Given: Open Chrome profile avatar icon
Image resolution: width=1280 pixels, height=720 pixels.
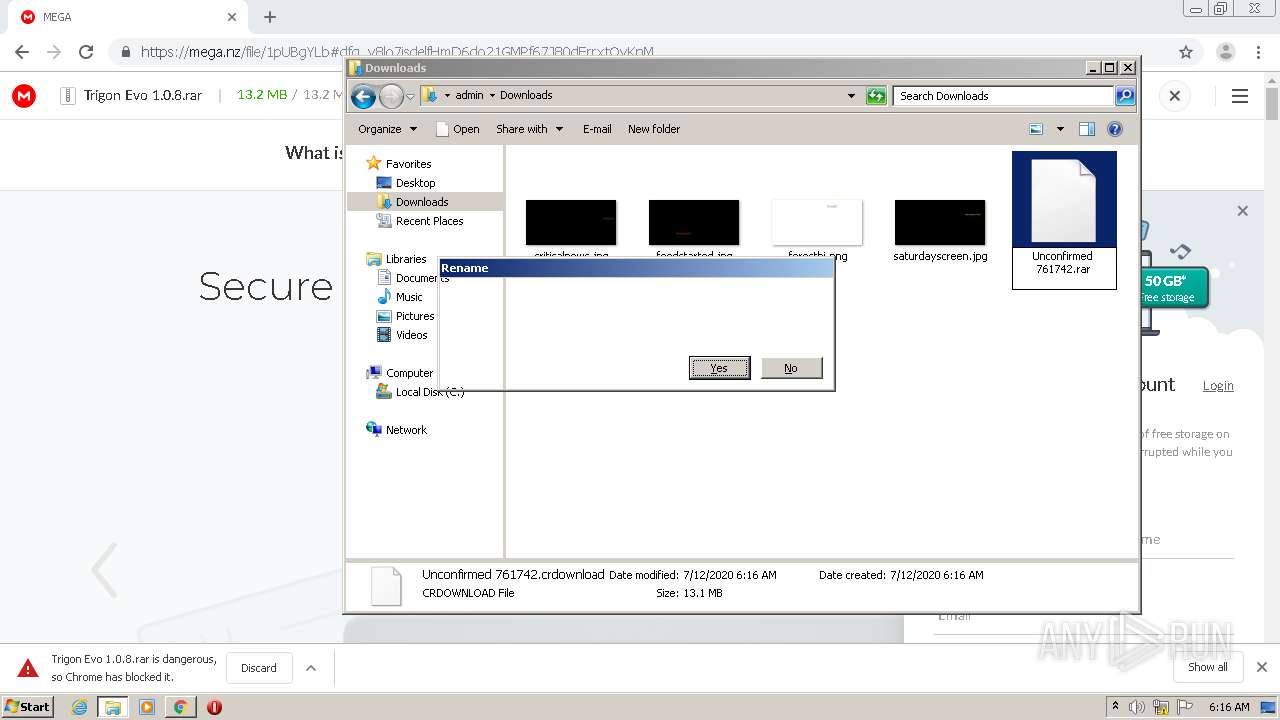Looking at the screenshot, I should pos(1225,52).
